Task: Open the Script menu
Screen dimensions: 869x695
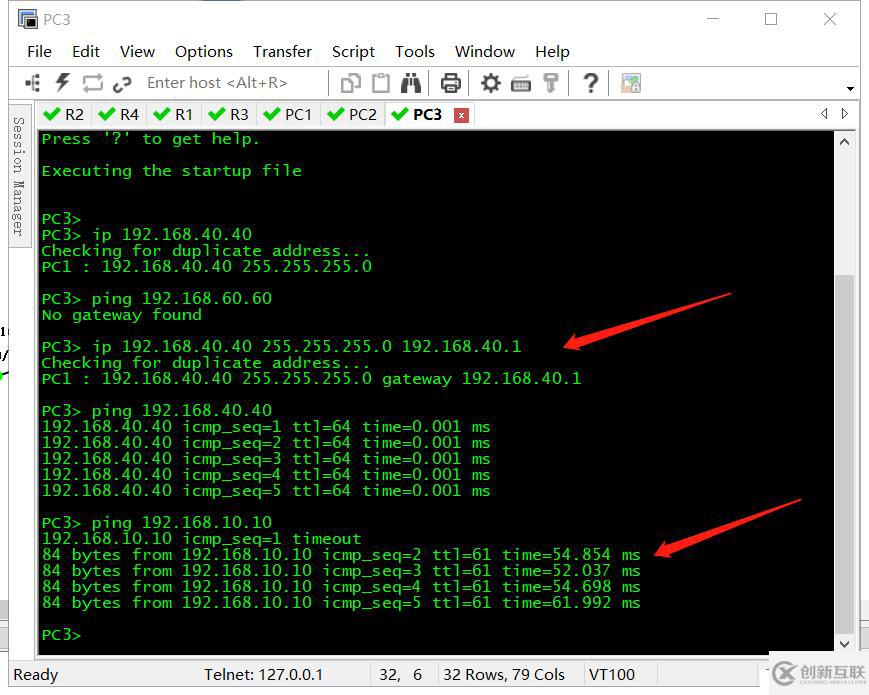Action: (x=354, y=52)
